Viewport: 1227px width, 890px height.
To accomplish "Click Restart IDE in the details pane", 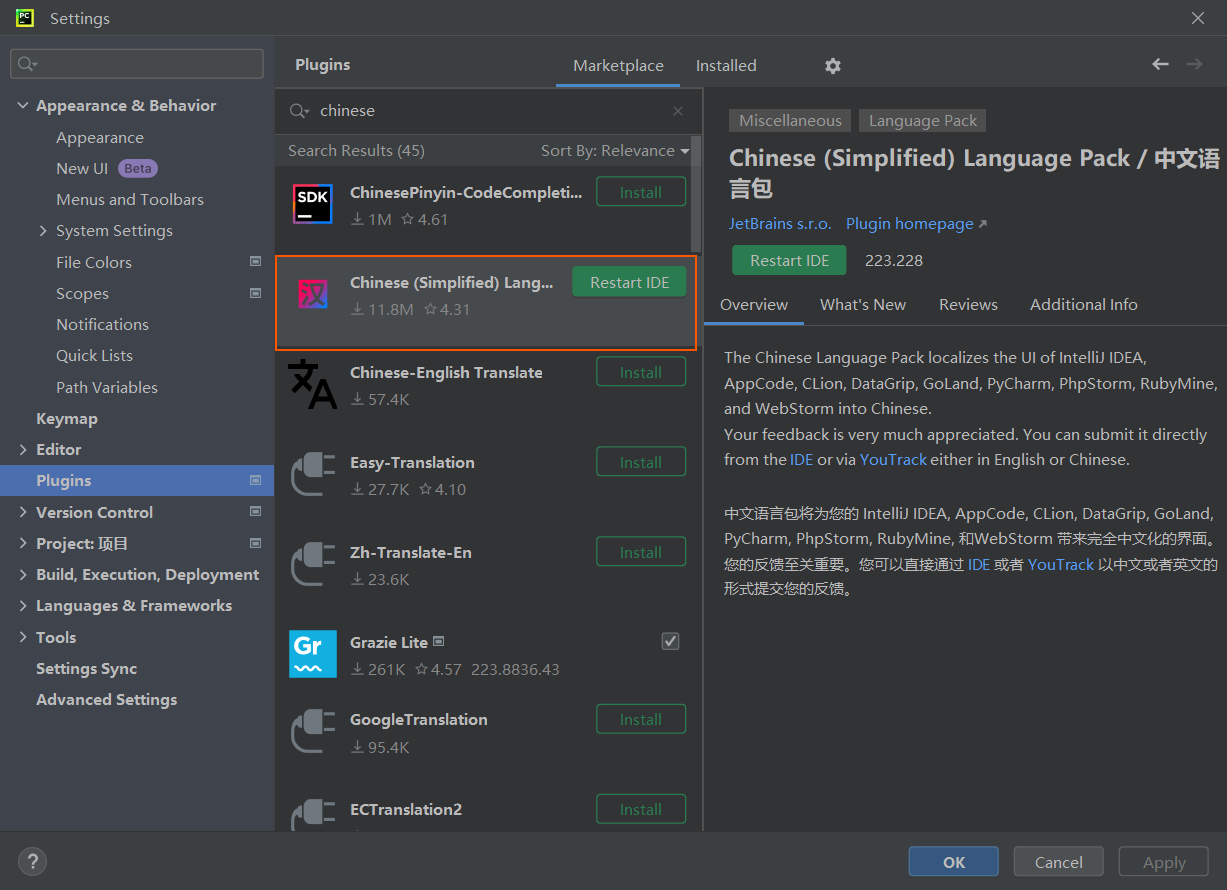I will click(x=789, y=260).
